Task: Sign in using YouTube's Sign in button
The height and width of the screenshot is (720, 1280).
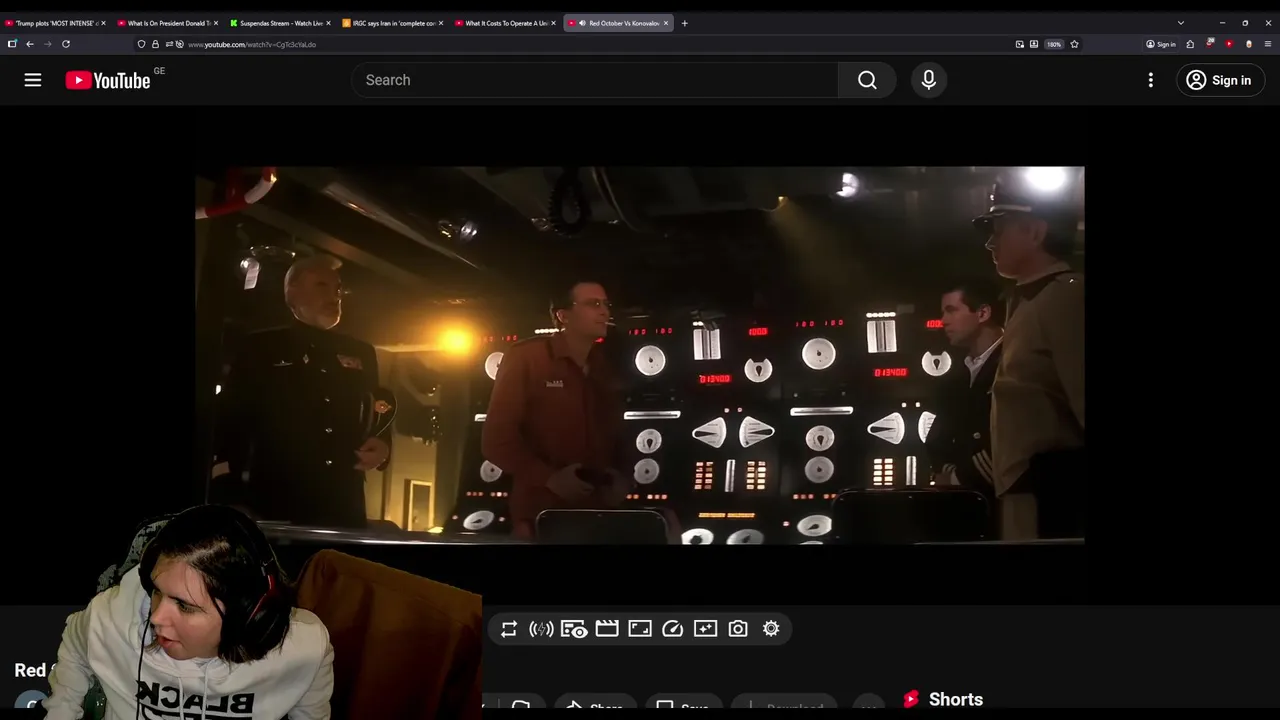Action: [x=1219, y=80]
